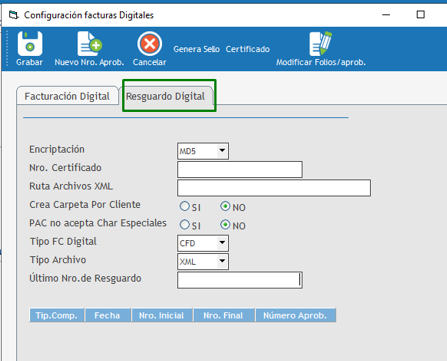The image size is (447, 361).
Task: Click the Nuevo Nro. Aprob. document icon
Action: click(89, 44)
